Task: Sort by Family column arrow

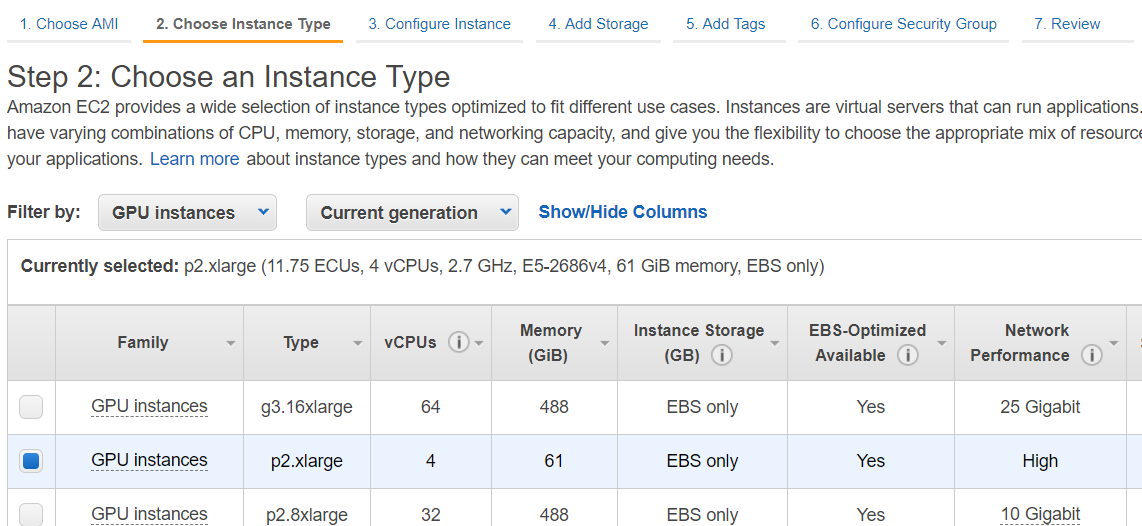Action: point(231,344)
